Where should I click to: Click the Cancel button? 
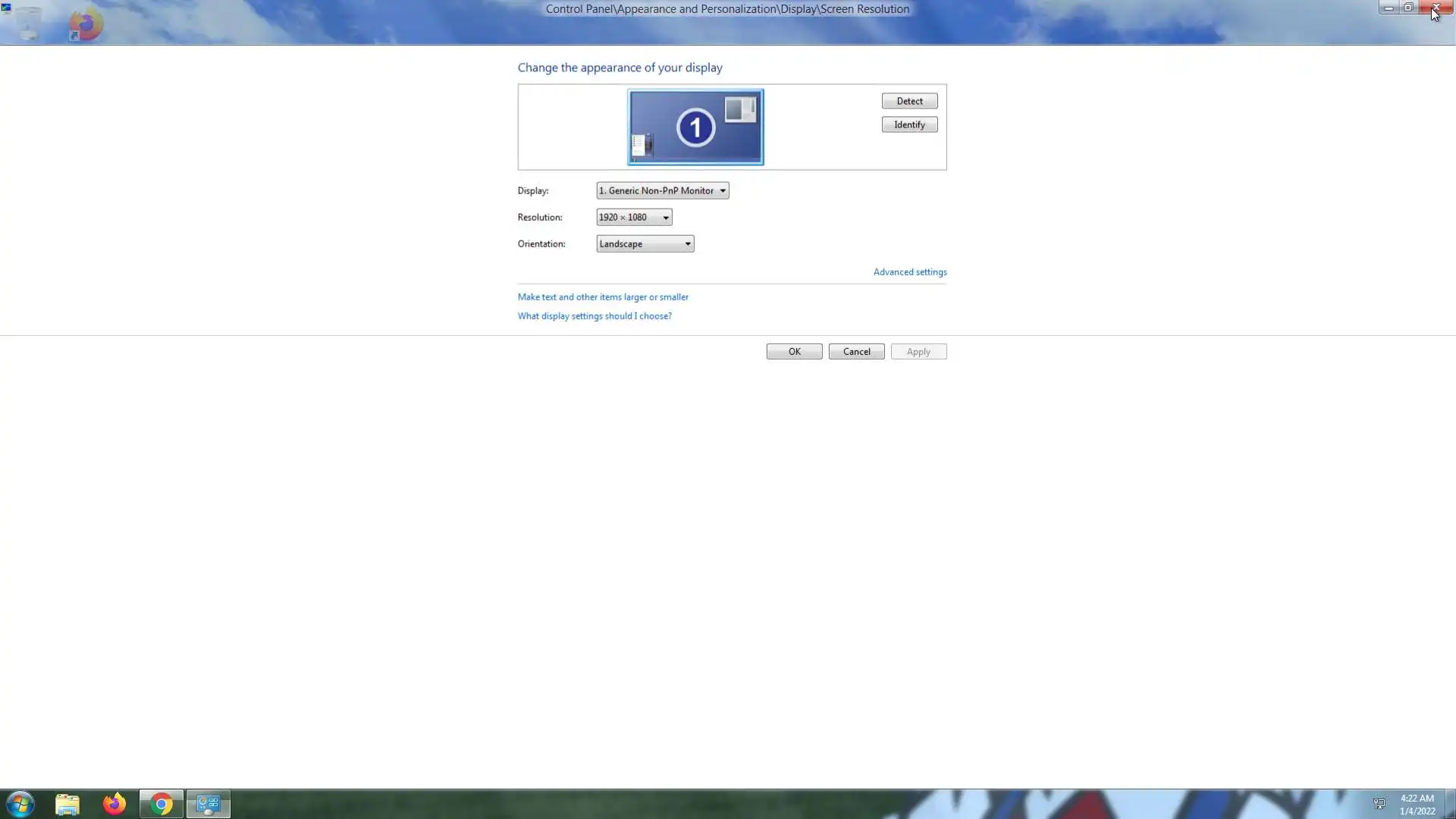click(856, 352)
